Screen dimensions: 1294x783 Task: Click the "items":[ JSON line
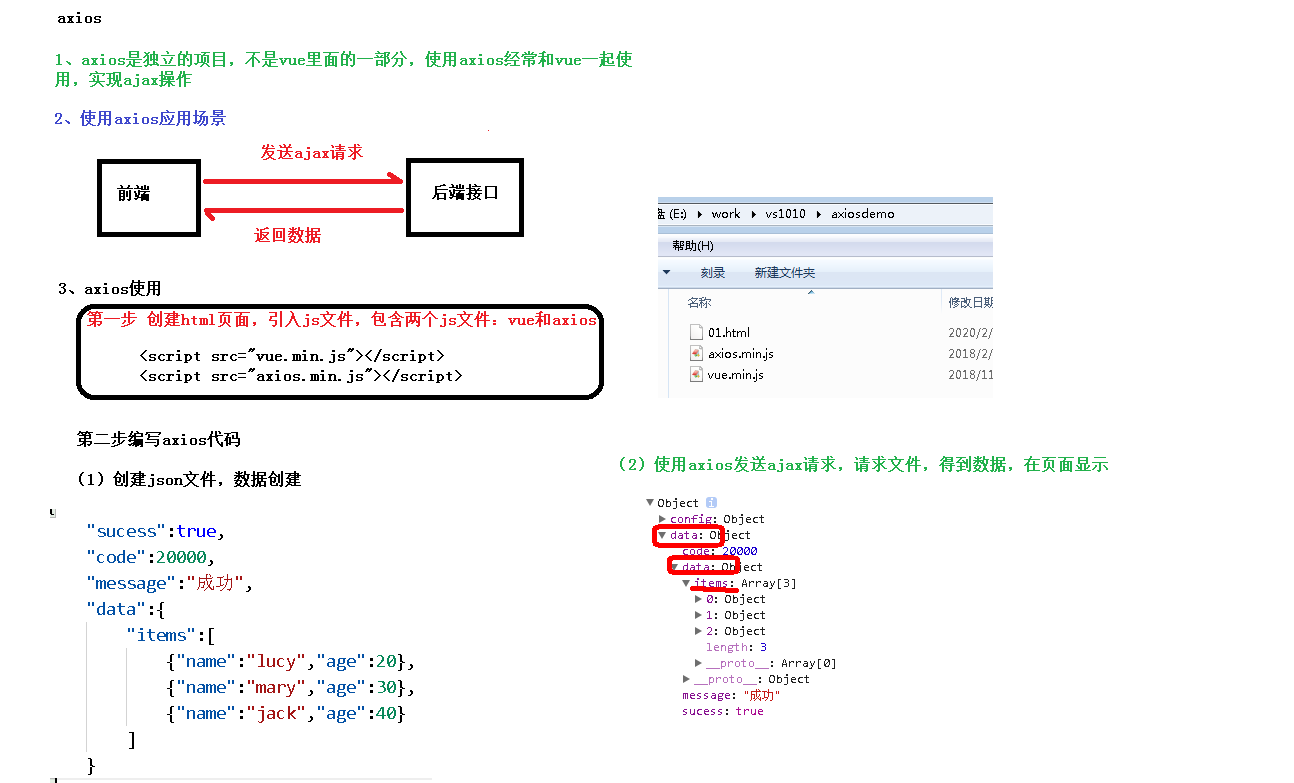pos(171,635)
